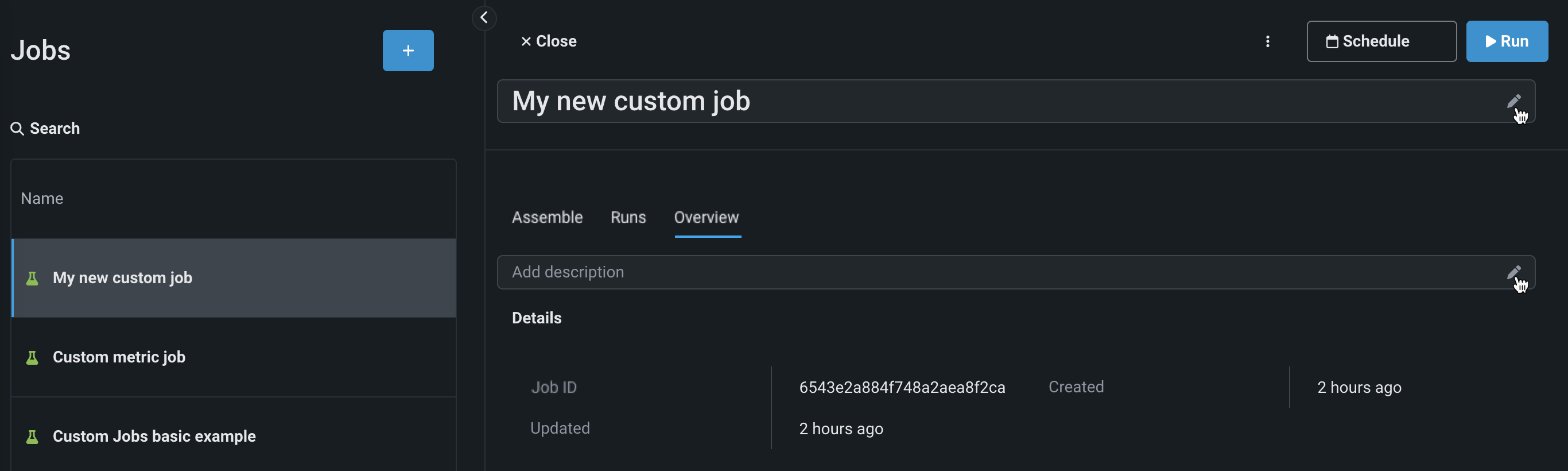This screenshot has height=471, width=1568.
Task: Collapse the Jobs sidebar with chevron arrow
Action: coord(484,18)
